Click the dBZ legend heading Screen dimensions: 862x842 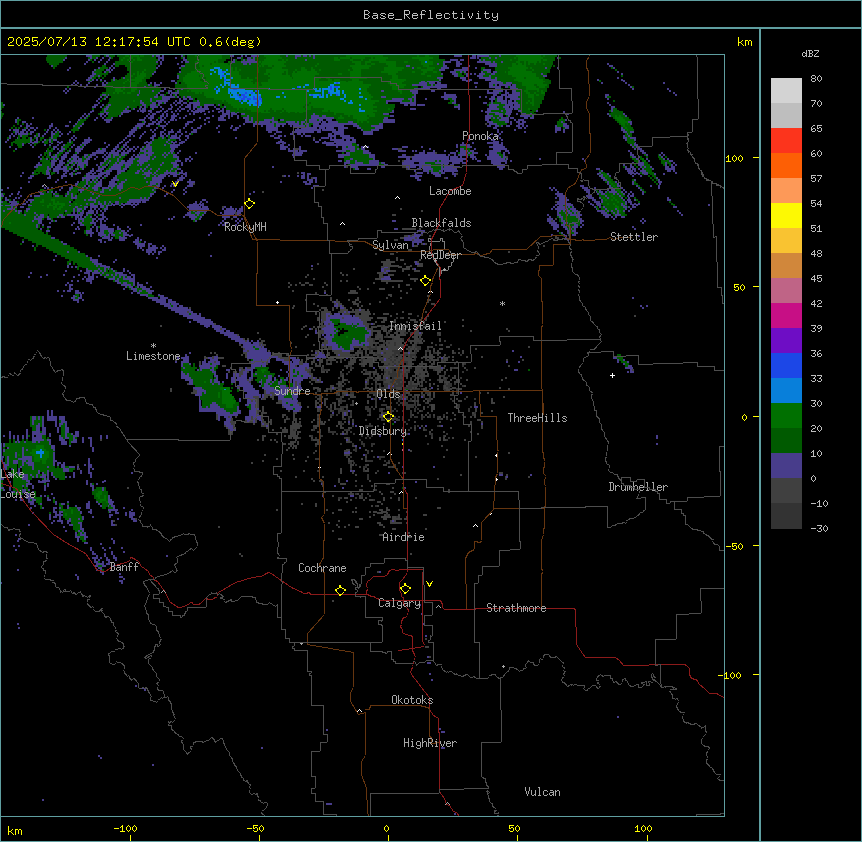[810, 54]
